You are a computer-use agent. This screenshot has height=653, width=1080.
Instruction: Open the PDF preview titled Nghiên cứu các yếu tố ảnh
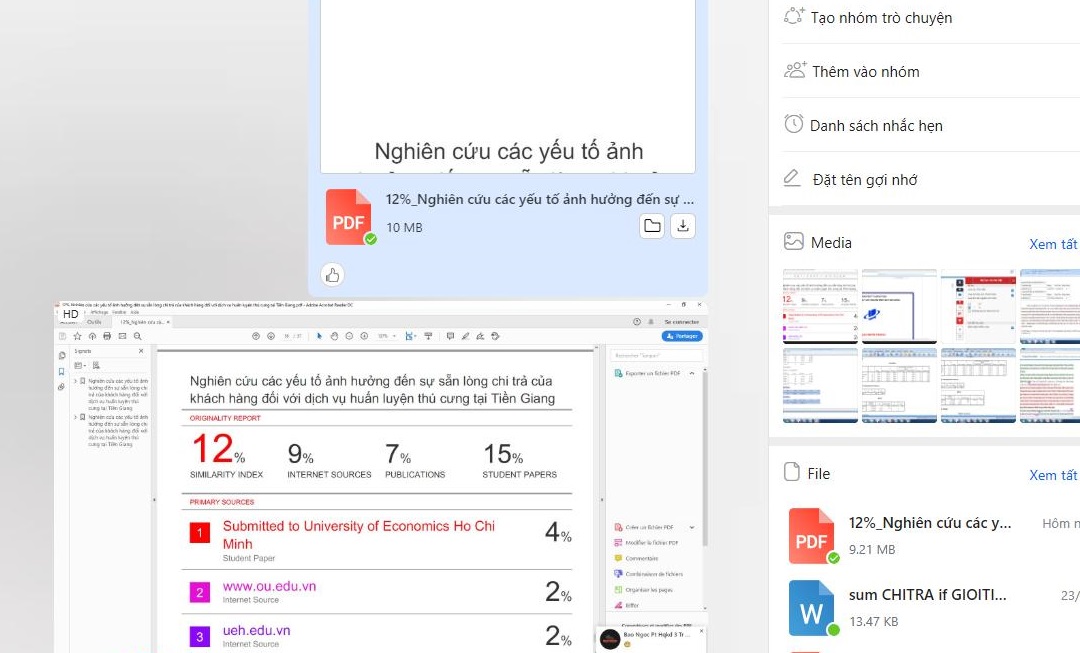coord(508,86)
